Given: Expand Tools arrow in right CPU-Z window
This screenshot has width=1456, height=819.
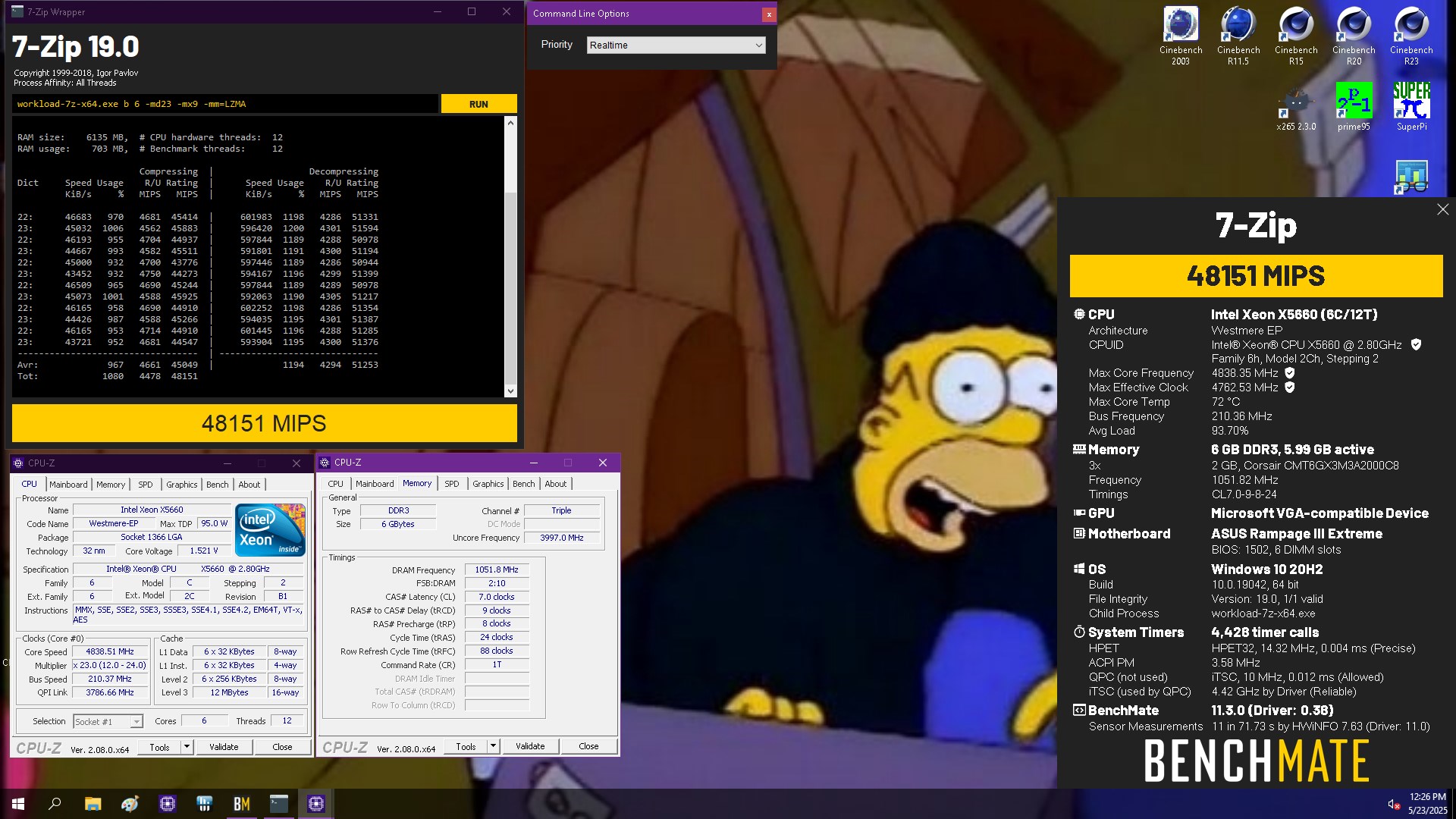Looking at the screenshot, I should [492, 746].
